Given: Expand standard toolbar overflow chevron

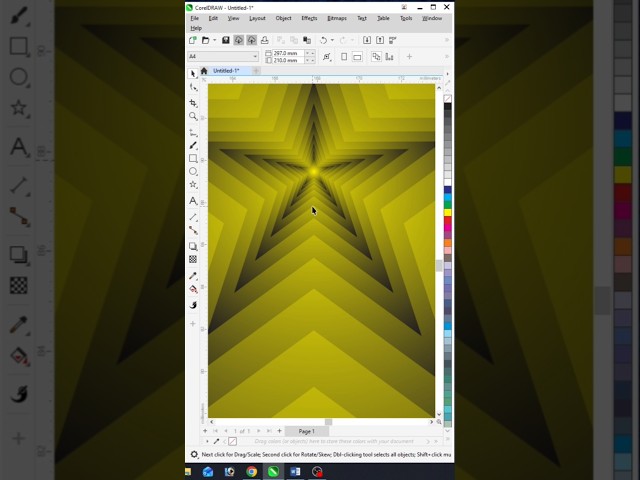Looking at the screenshot, I should coord(447,40).
